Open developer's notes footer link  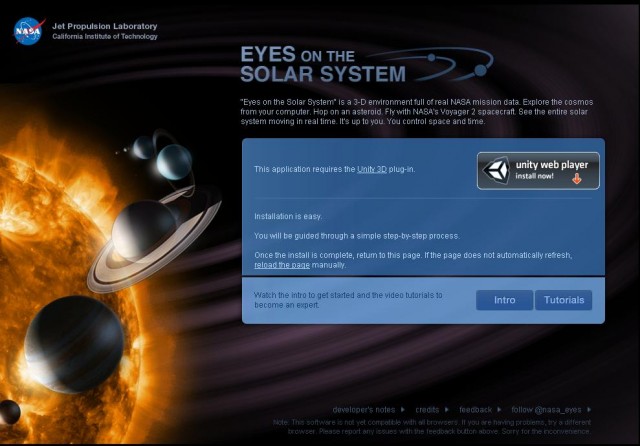(364, 409)
